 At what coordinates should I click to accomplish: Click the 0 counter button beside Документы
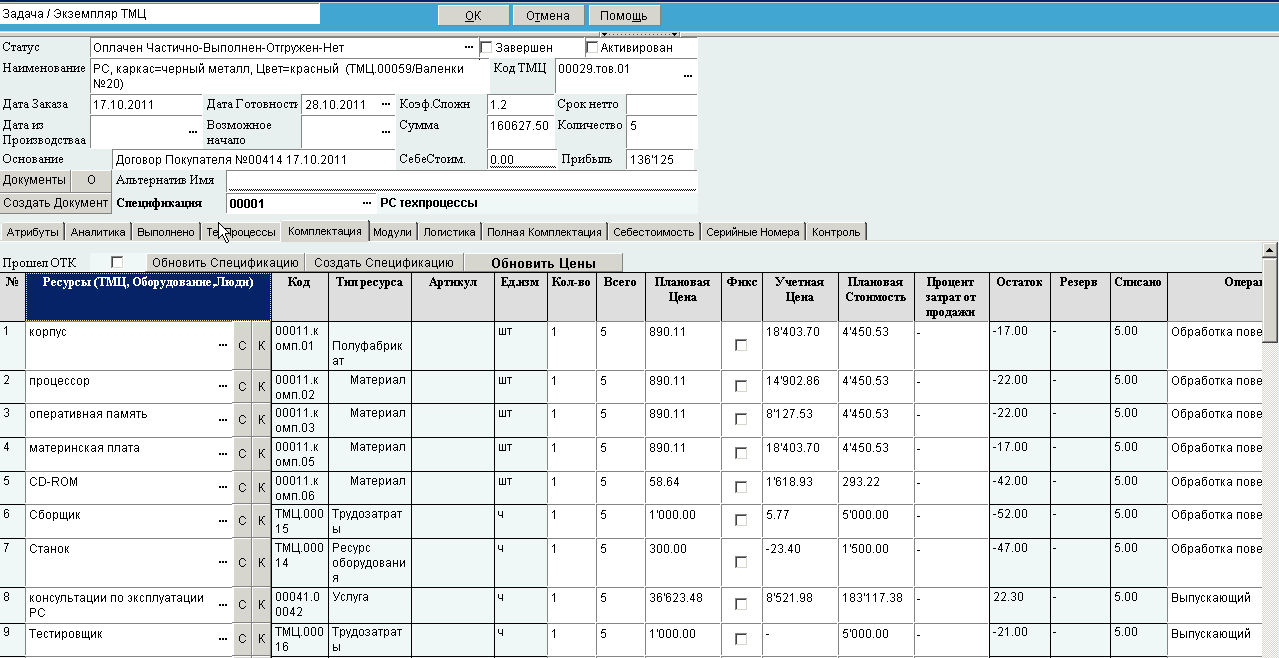tap(91, 180)
